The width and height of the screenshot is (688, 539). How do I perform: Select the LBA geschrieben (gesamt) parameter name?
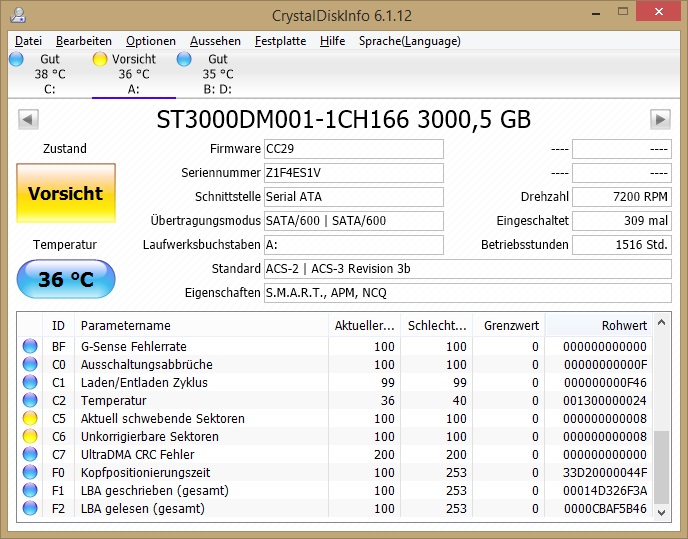154,491
